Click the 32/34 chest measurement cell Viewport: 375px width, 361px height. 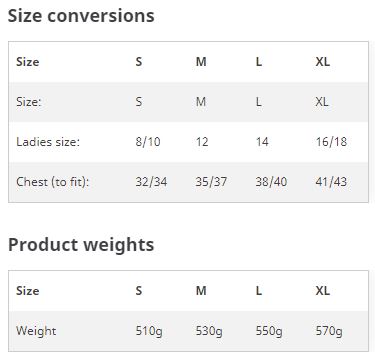click(x=151, y=182)
